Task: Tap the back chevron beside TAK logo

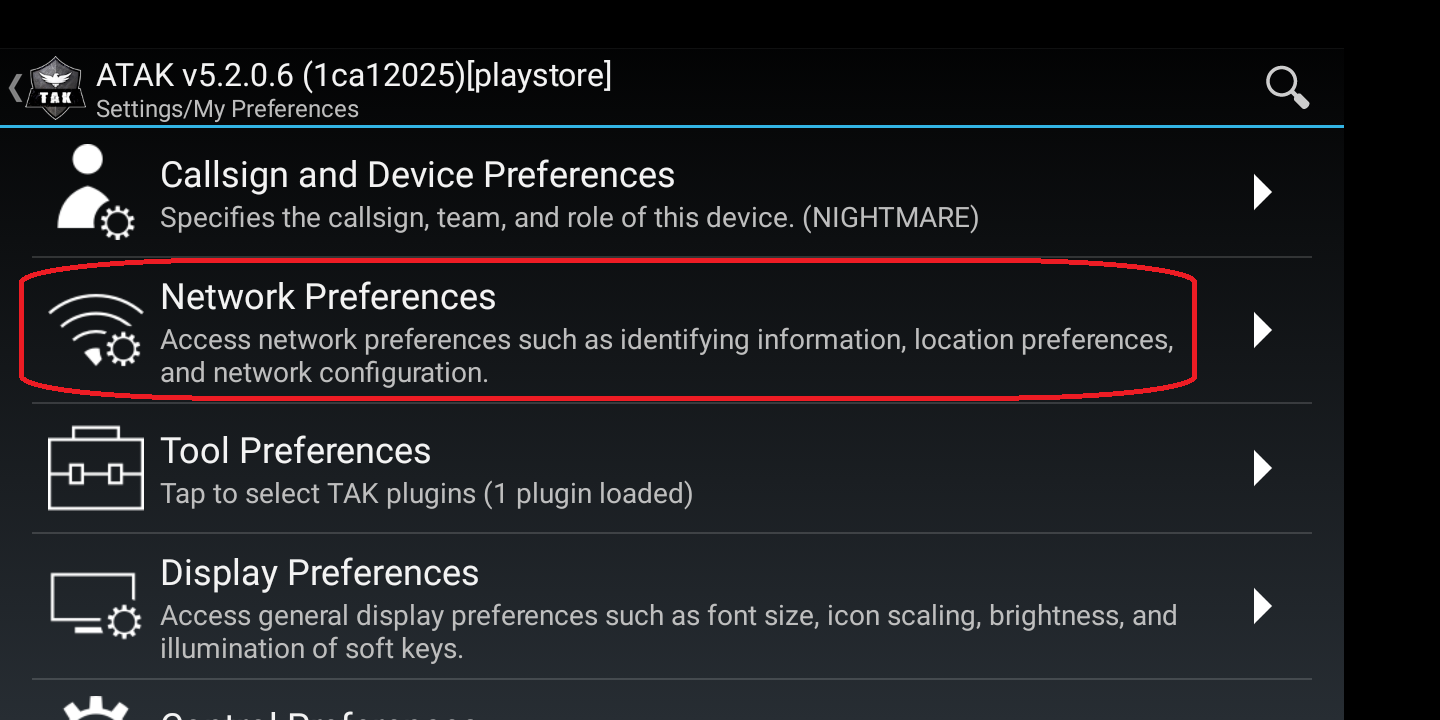Action: point(14,88)
